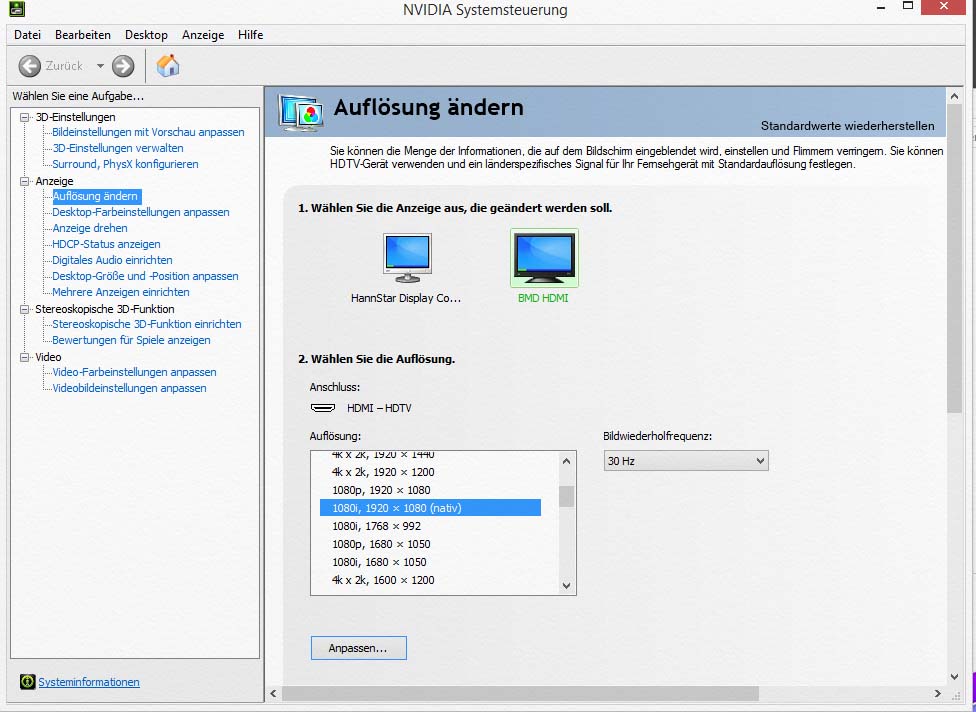The width and height of the screenshot is (976, 712).
Task: Open Digitales Audio einrichten
Action: (112, 260)
